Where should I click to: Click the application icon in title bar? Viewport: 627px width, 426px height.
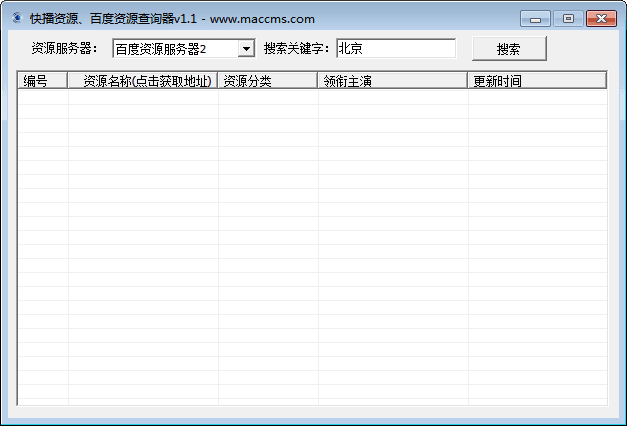16,18
